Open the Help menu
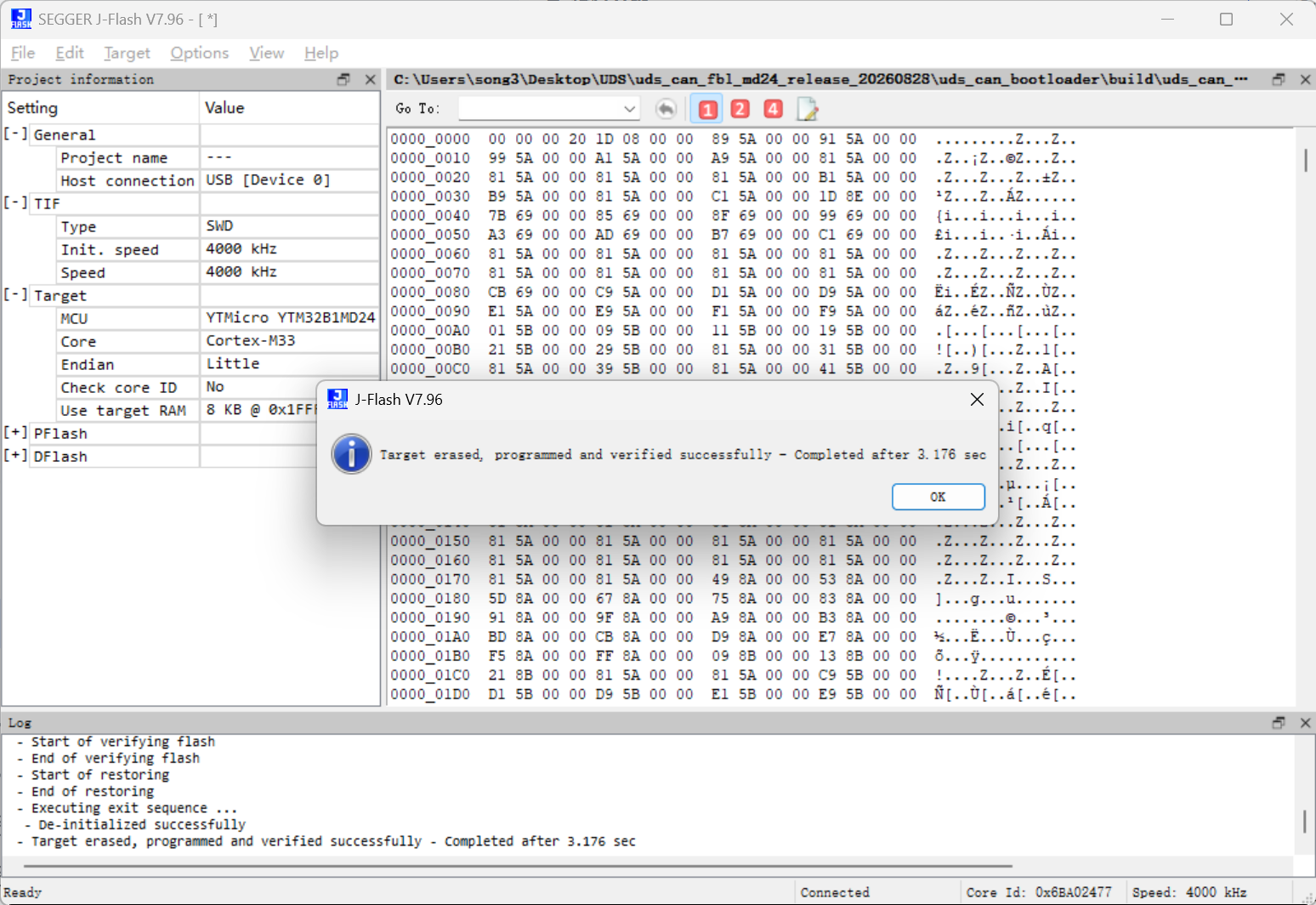 321,53
